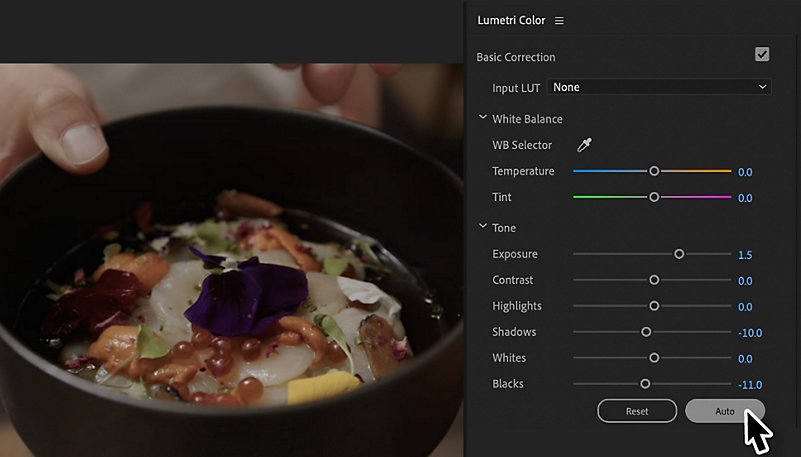This screenshot has height=457, width=801.
Task: Click the Blacks slider handle
Action: tap(645, 383)
